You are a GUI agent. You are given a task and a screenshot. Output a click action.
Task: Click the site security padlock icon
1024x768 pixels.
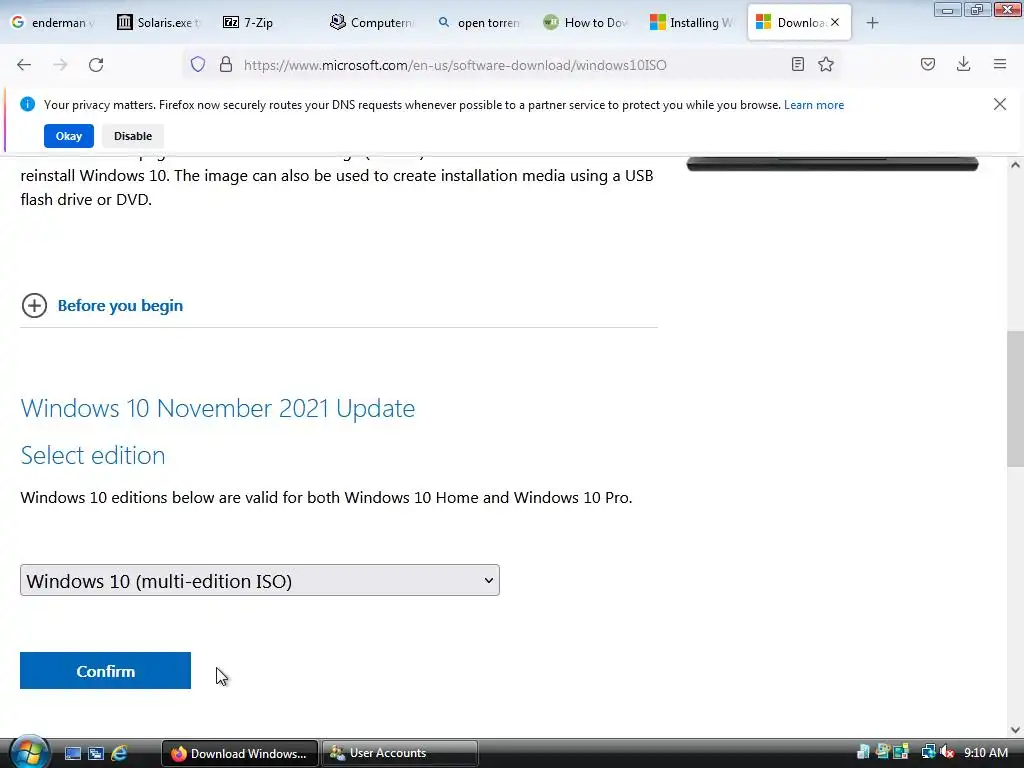pos(226,65)
